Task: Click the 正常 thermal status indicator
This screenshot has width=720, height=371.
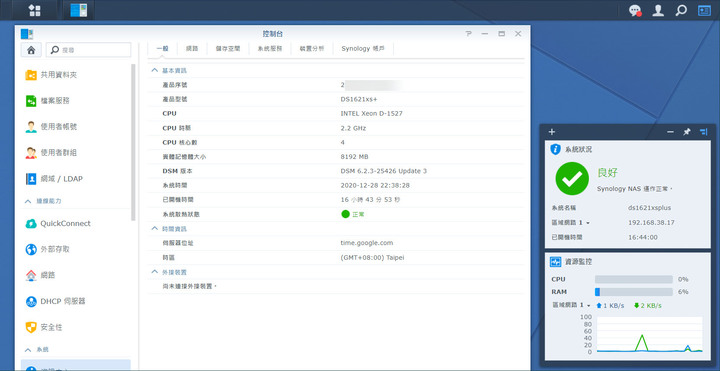Action: click(353, 214)
